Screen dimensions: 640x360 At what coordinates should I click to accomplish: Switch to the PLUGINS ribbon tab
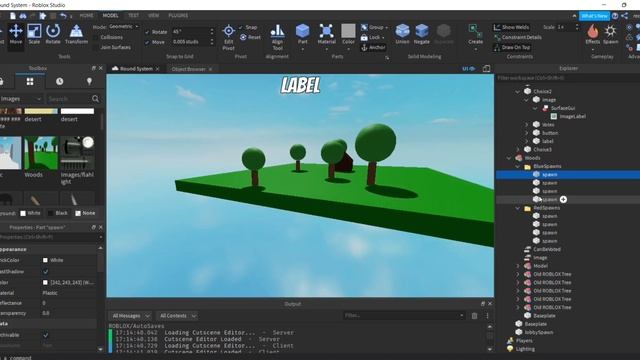[178, 16]
